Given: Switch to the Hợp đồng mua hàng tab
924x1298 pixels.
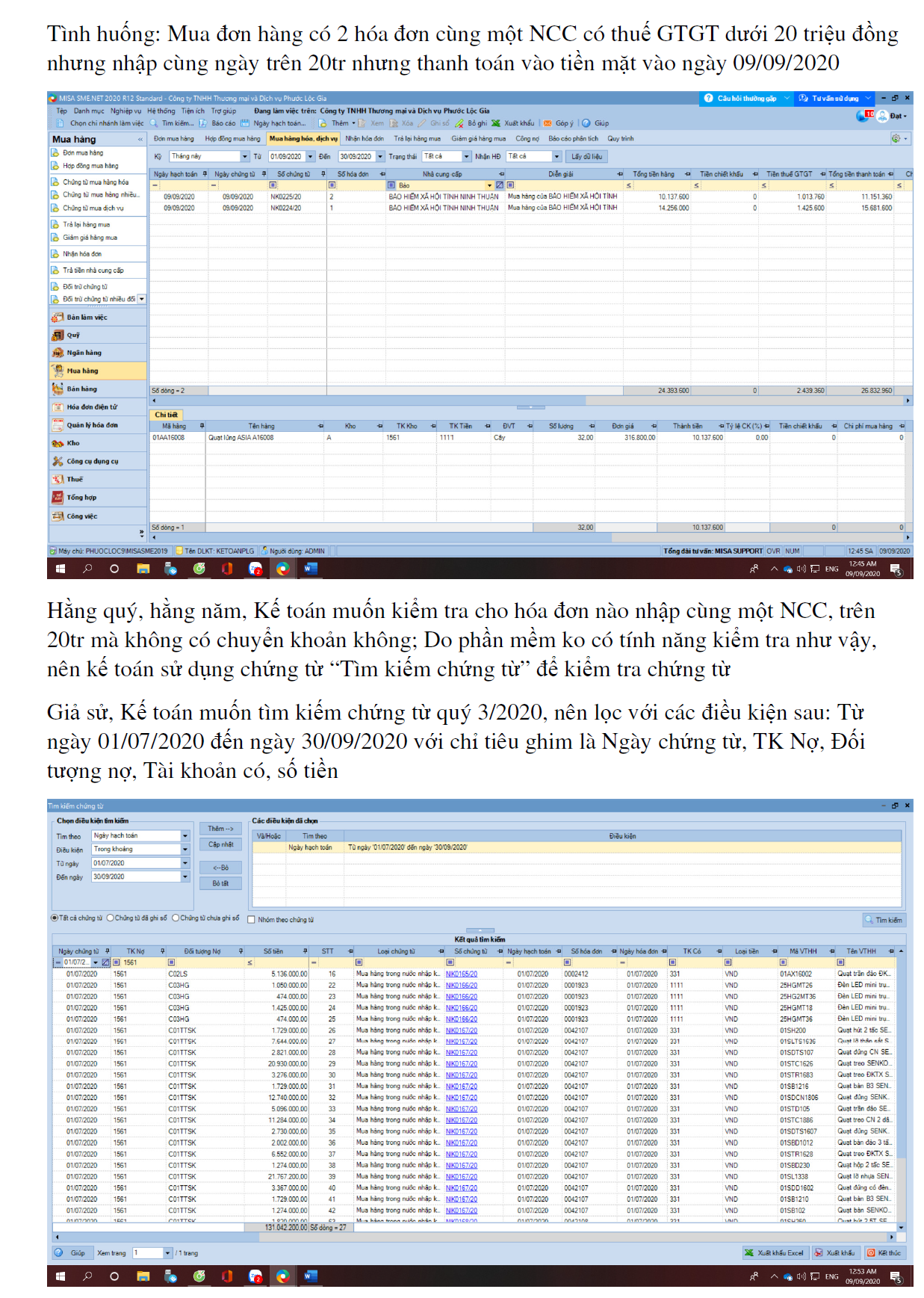Looking at the screenshot, I should (x=233, y=138).
